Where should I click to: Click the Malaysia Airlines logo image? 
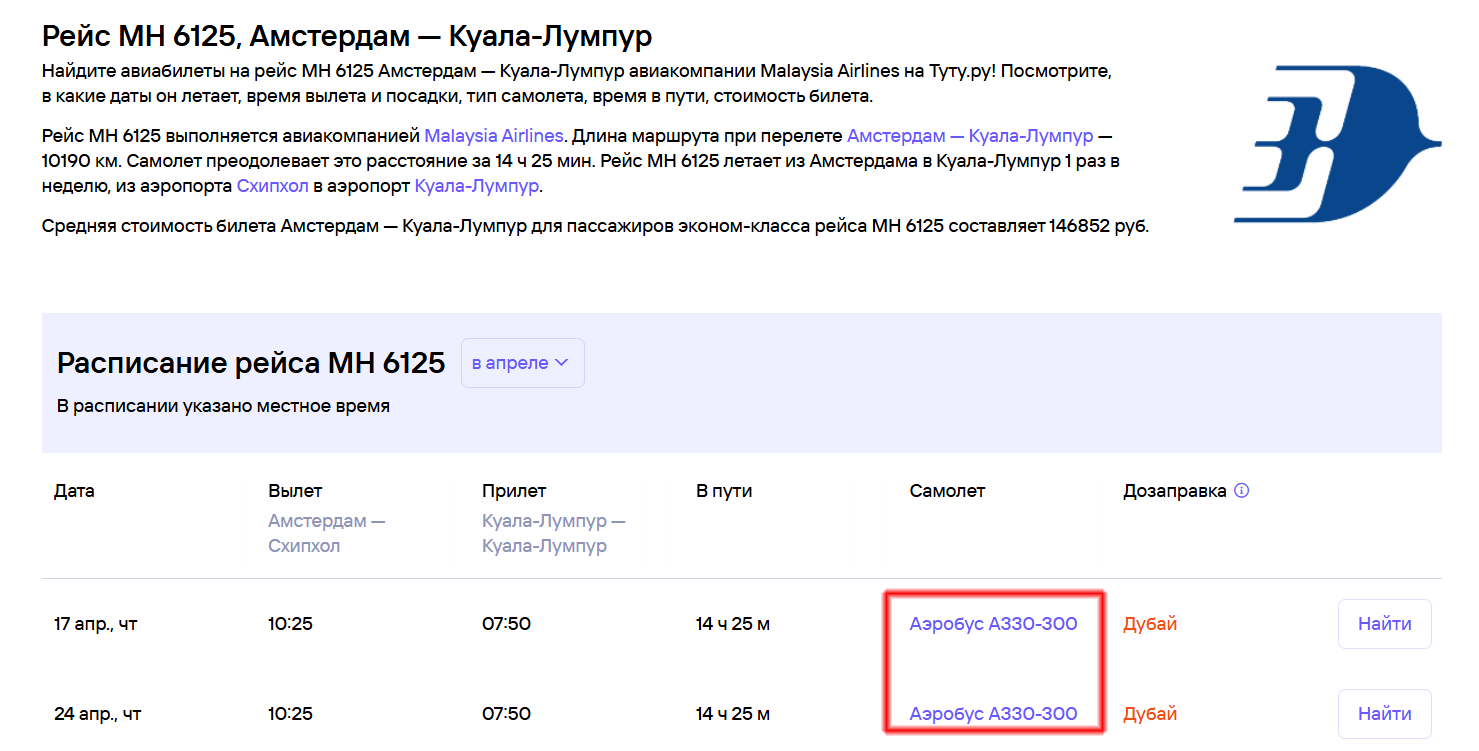tap(1337, 143)
